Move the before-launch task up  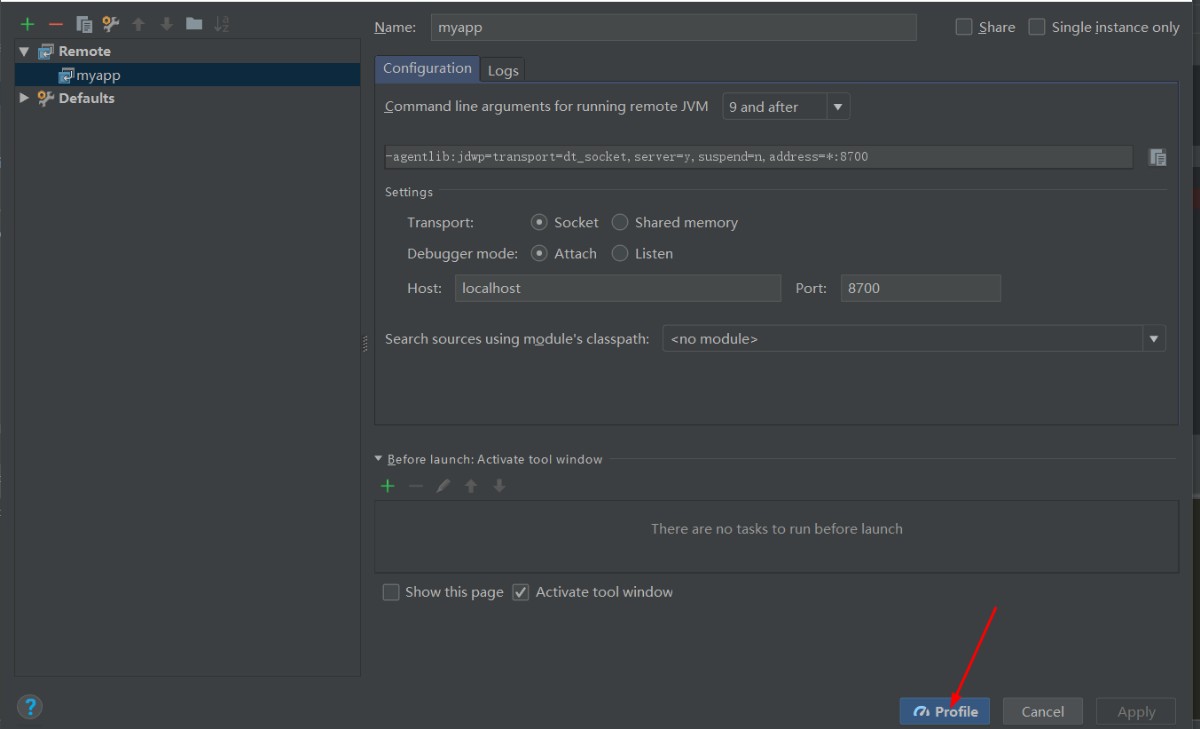(471, 486)
